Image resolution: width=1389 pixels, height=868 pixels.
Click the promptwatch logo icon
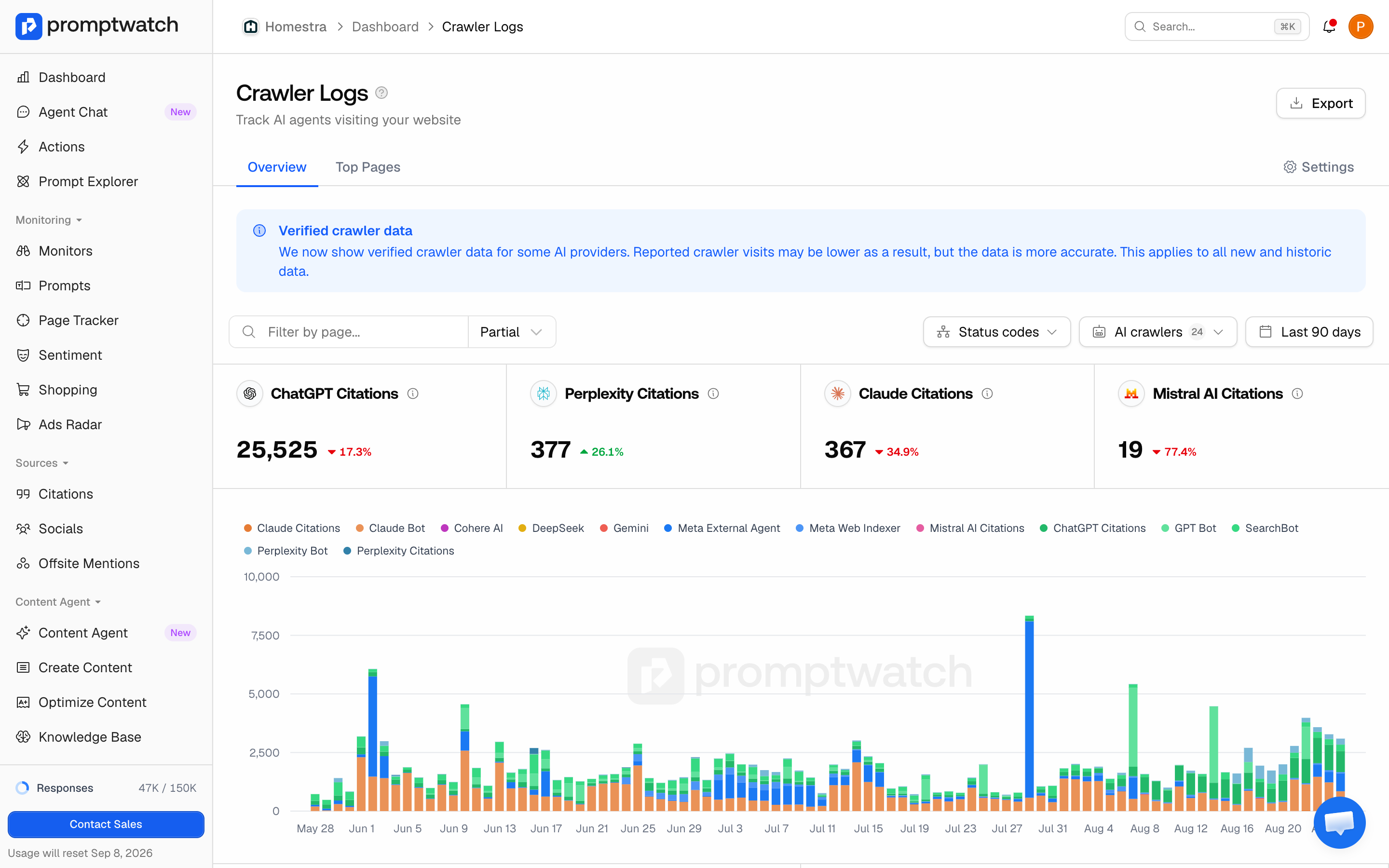(x=29, y=26)
